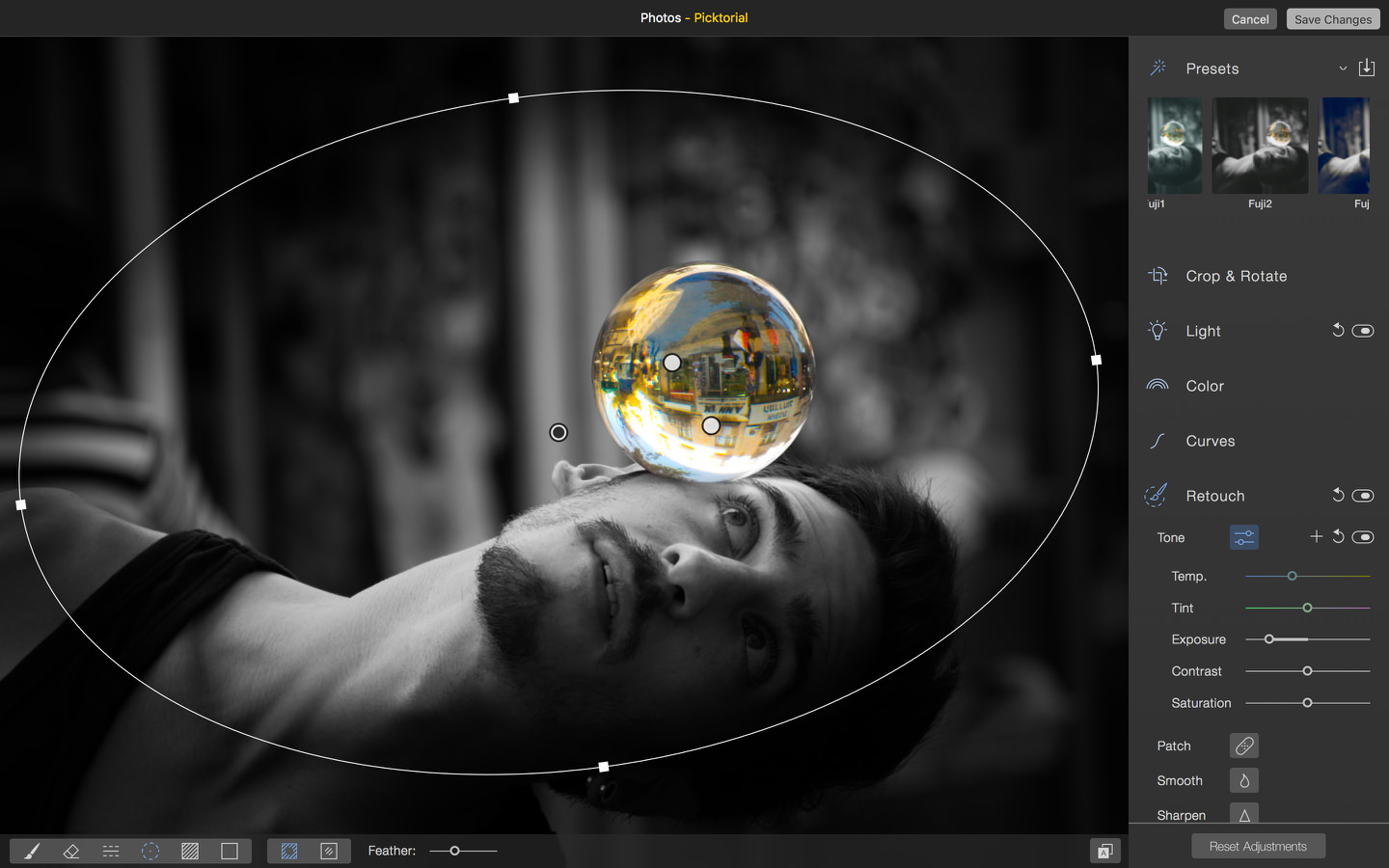Reset the Light adjustments arrow
The height and width of the screenshot is (868, 1389).
pos(1338,330)
